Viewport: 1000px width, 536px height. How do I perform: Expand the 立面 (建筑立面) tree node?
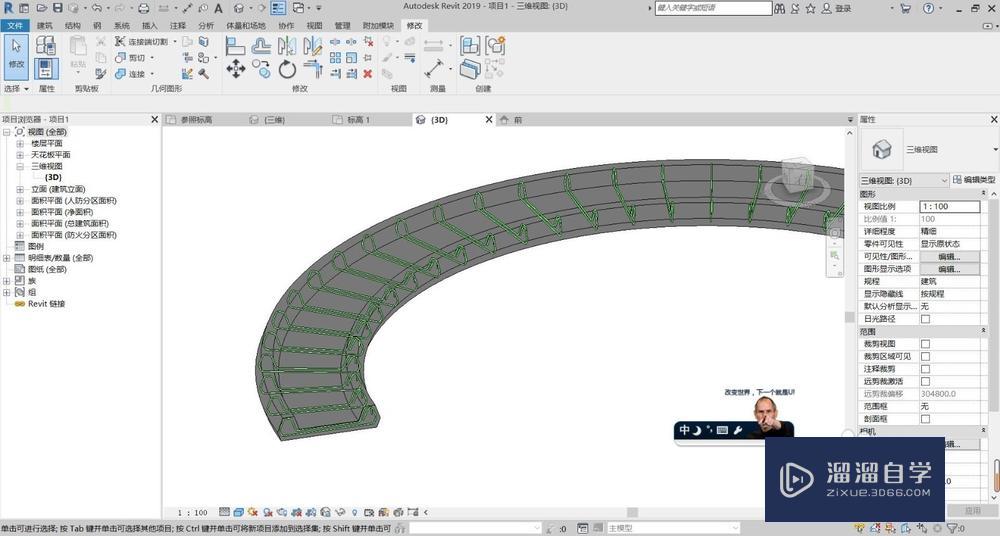pyautogui.click(x=20, y=190)
